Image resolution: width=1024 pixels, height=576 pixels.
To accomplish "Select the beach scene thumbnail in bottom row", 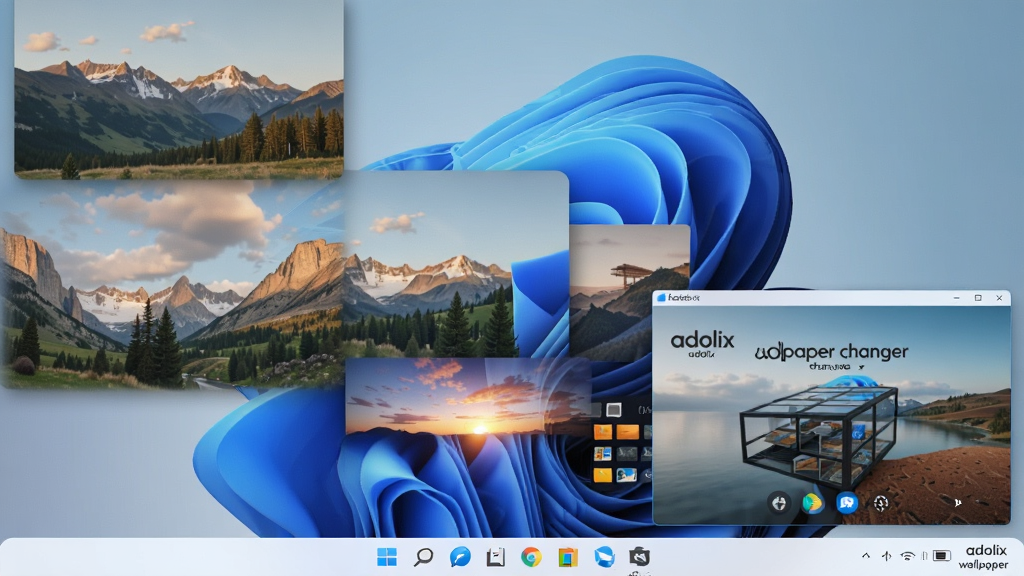I will pyautogui.click(x=627, y=475).
